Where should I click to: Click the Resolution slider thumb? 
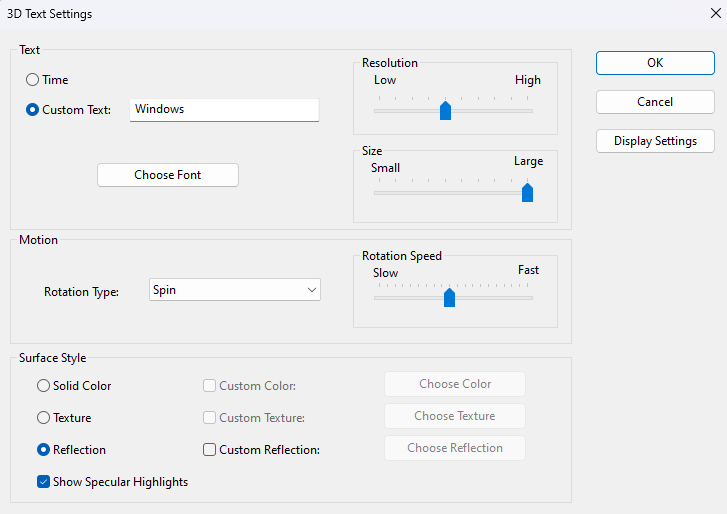coord(446,110)
